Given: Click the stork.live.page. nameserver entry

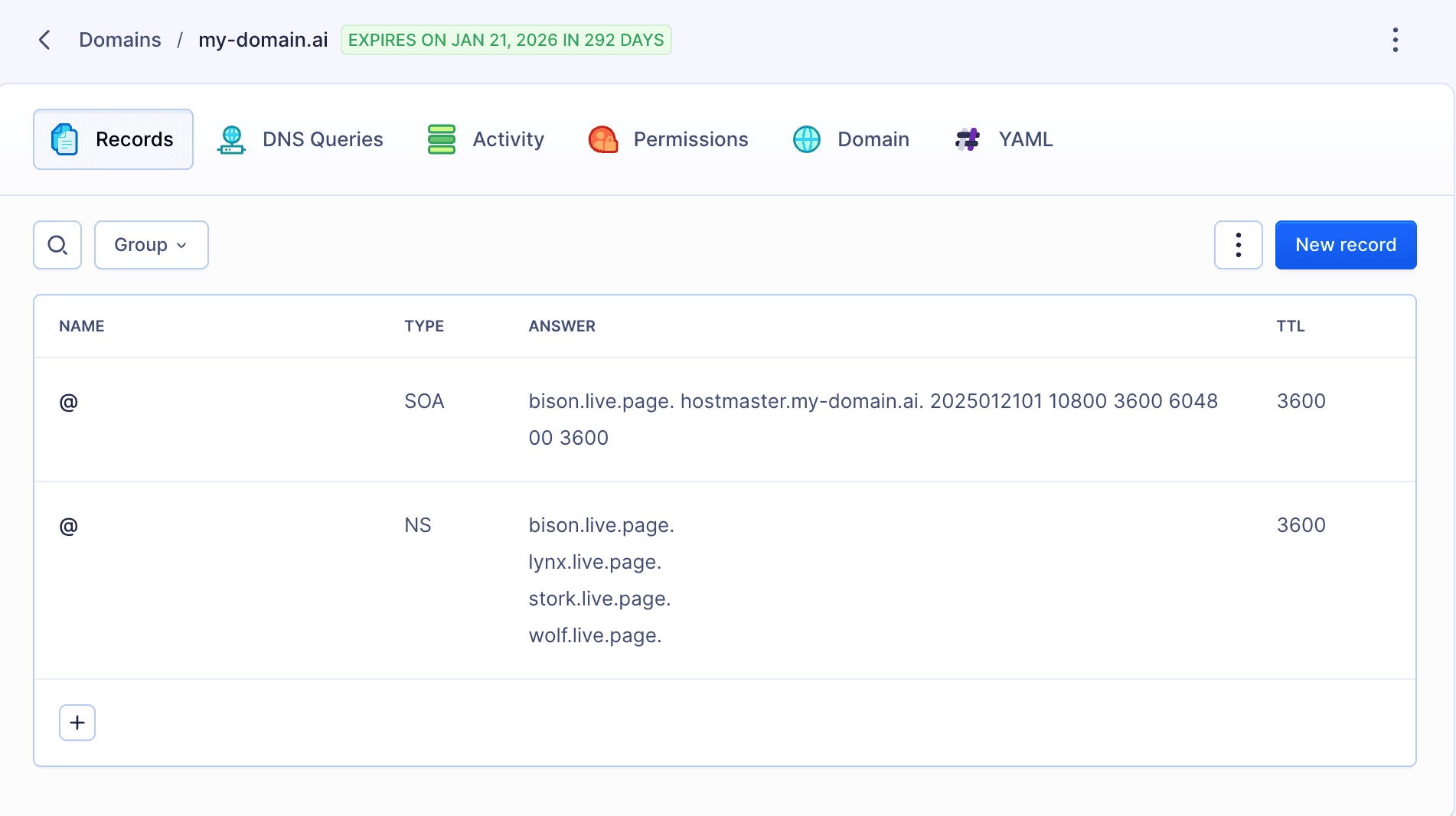Looking at the screenshot, I should [599, 599].
